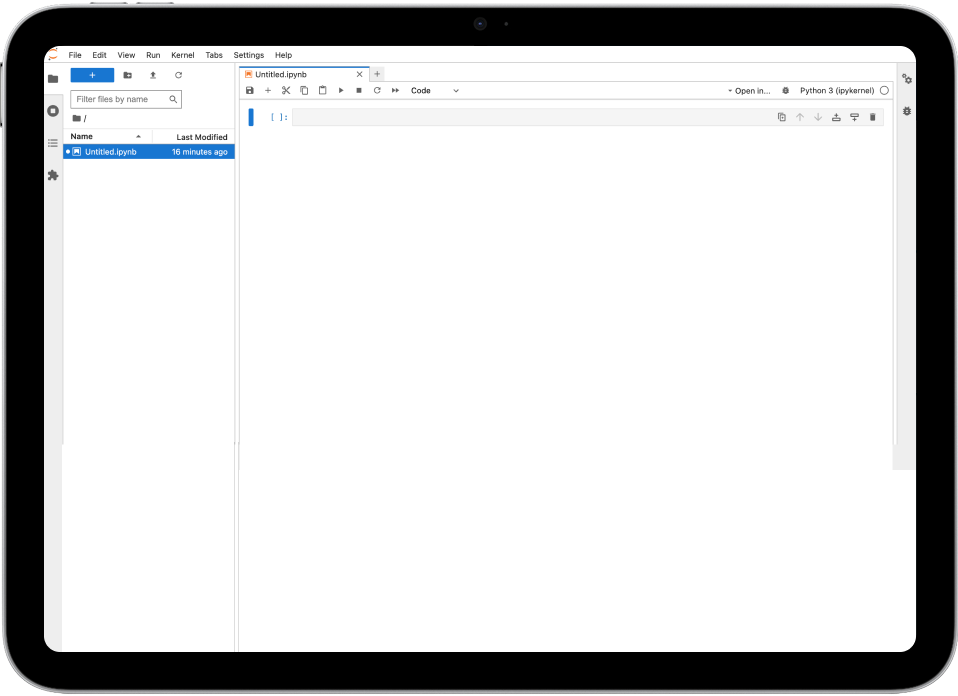Interrupt the kernel with stop button
958x696 pixels.
click(x=359, y=90)
